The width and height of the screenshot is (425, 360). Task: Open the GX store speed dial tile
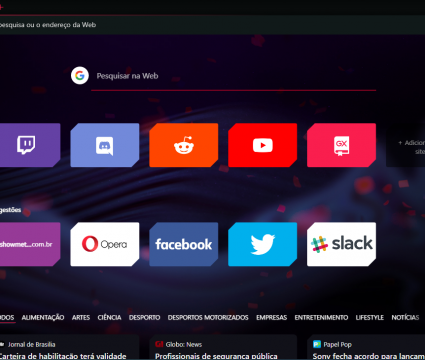pyautogui.click(x=341, y=145)
